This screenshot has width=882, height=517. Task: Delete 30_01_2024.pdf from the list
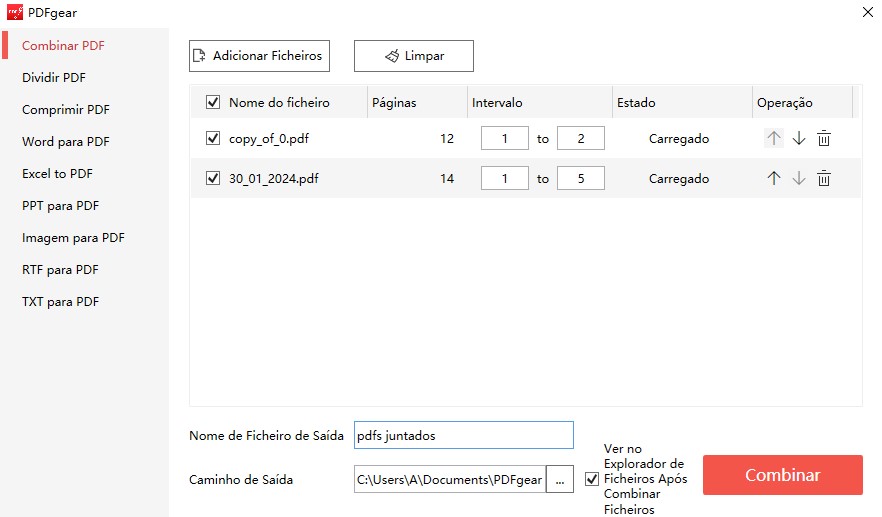824,178
